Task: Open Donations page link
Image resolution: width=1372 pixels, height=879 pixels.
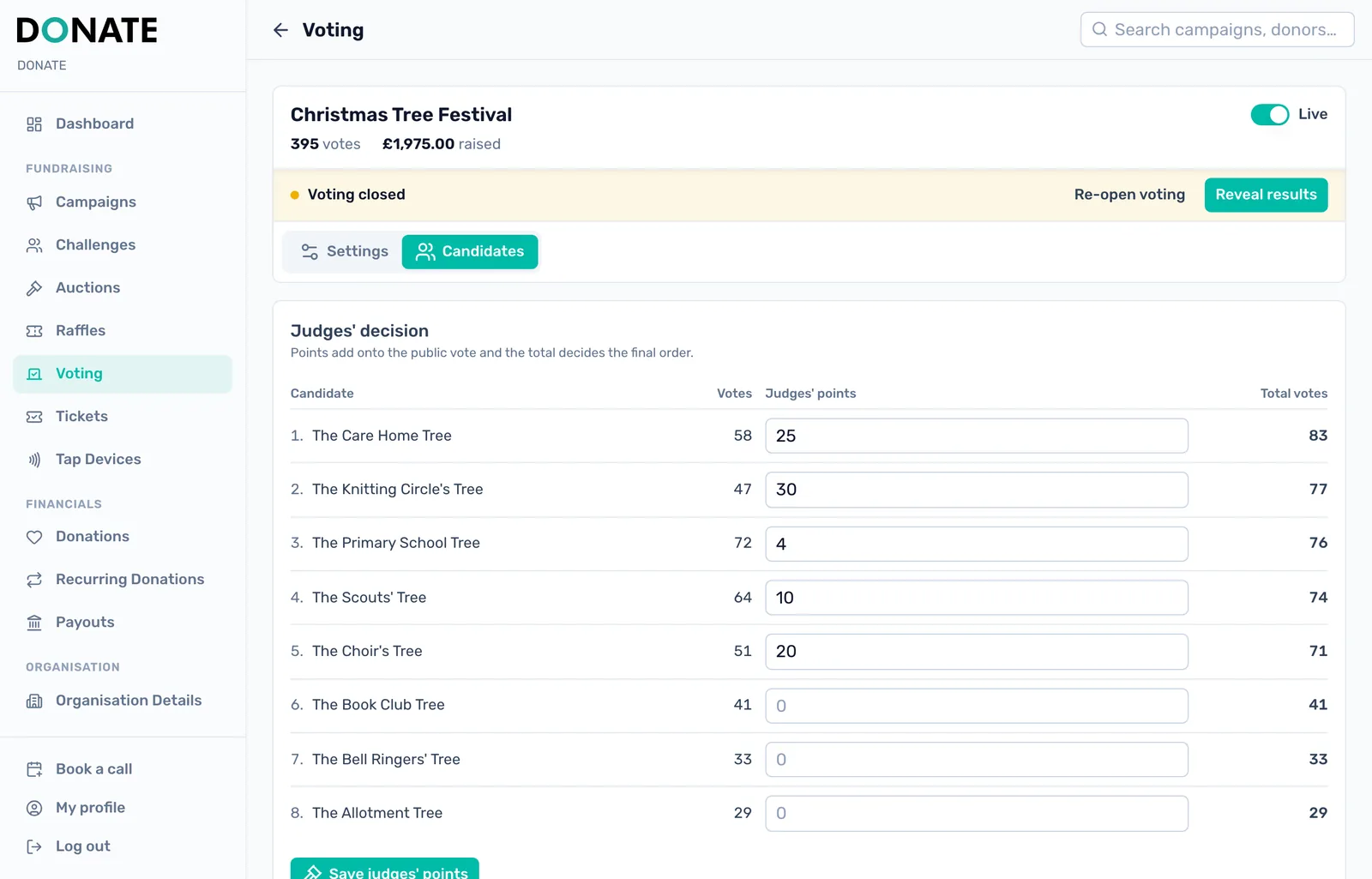Action: pyautogui.click(x=123, y=537)
